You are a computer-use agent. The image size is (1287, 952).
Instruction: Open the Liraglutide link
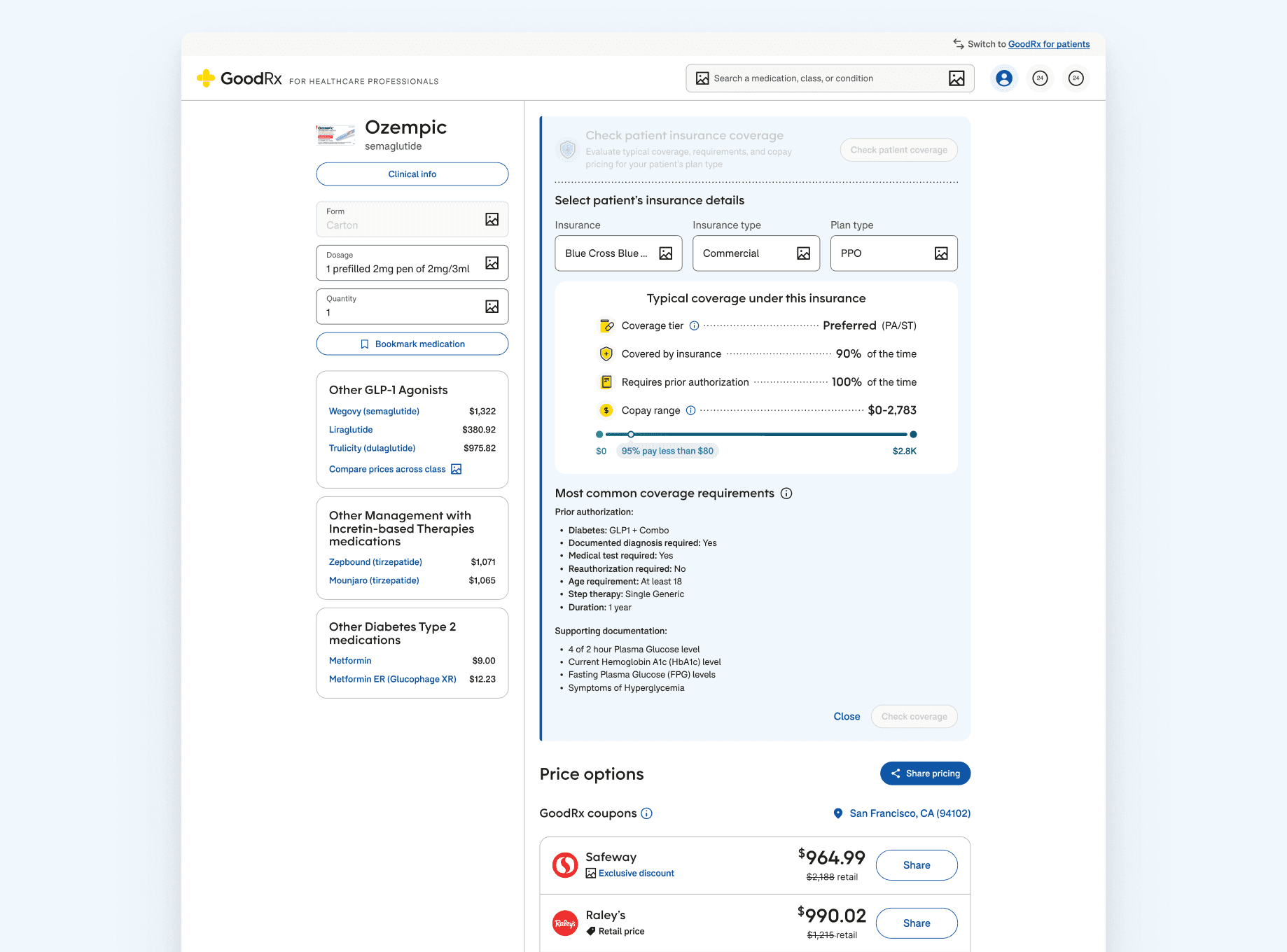(x=351, y=430)
